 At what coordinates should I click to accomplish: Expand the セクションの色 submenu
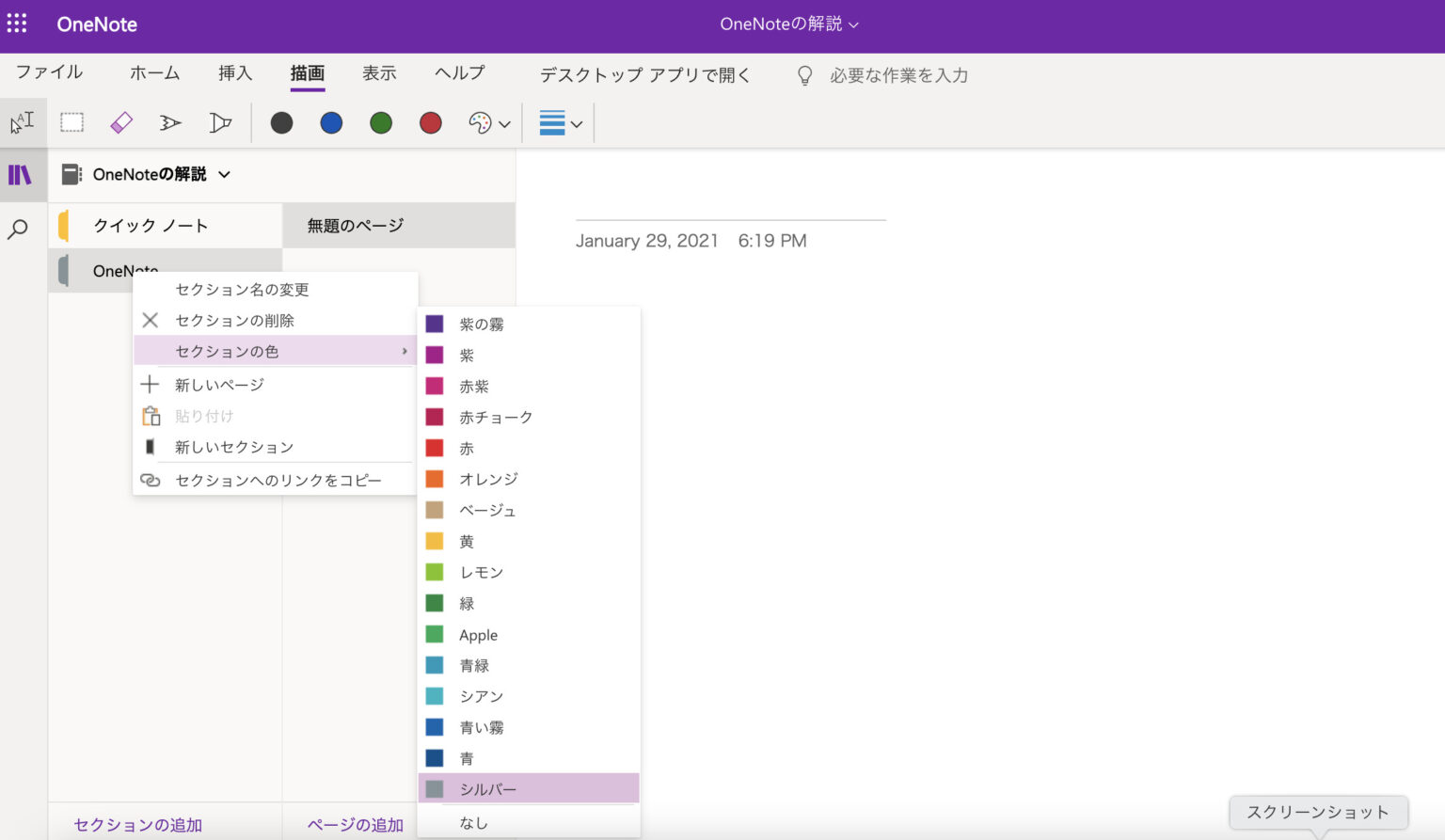(x=275, y=352)
